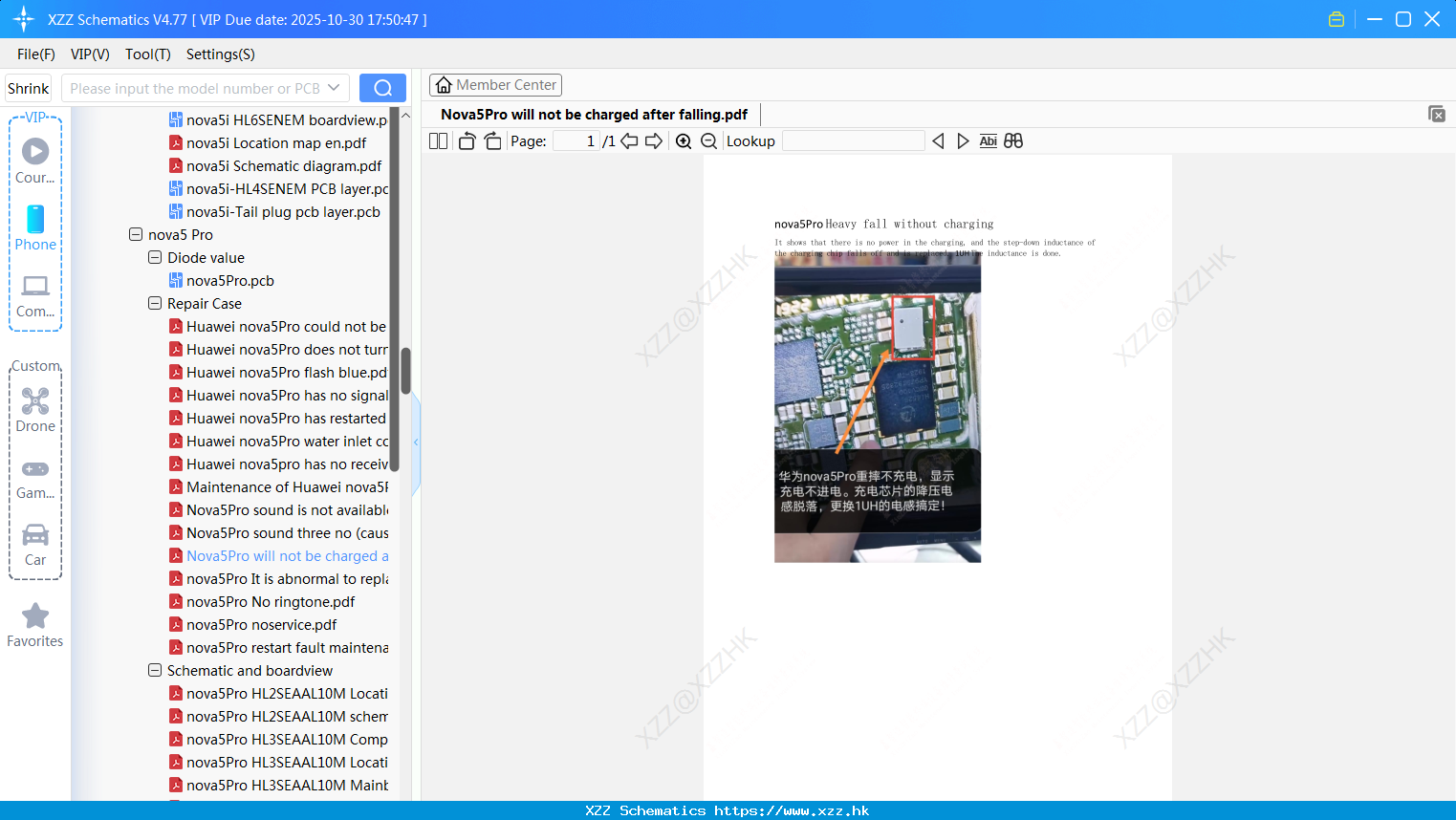Find previous lookup result triangle
This screenshot has width=1456, height=820.
pos(938,141)
